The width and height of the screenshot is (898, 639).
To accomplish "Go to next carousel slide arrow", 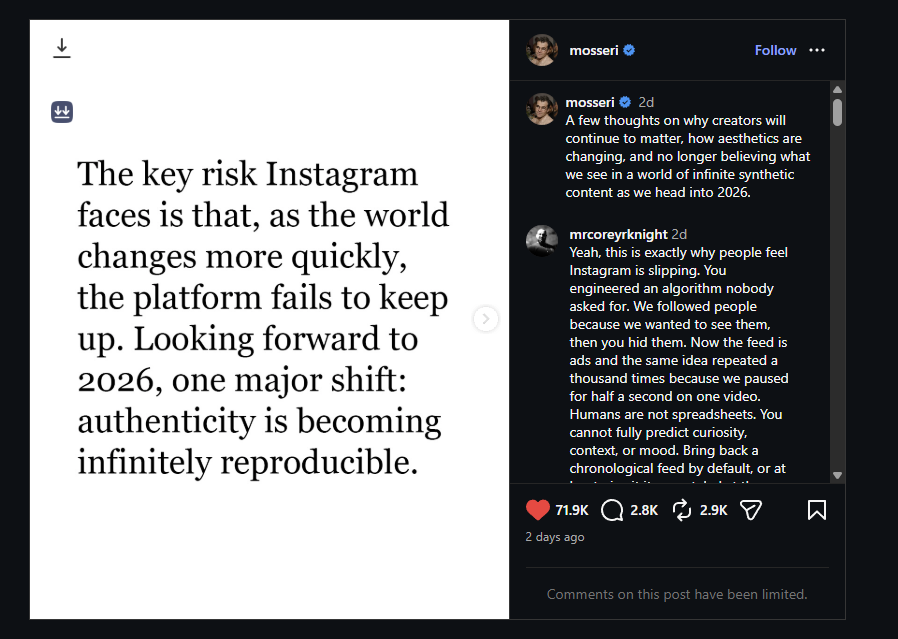I will [x=485, y=319].
